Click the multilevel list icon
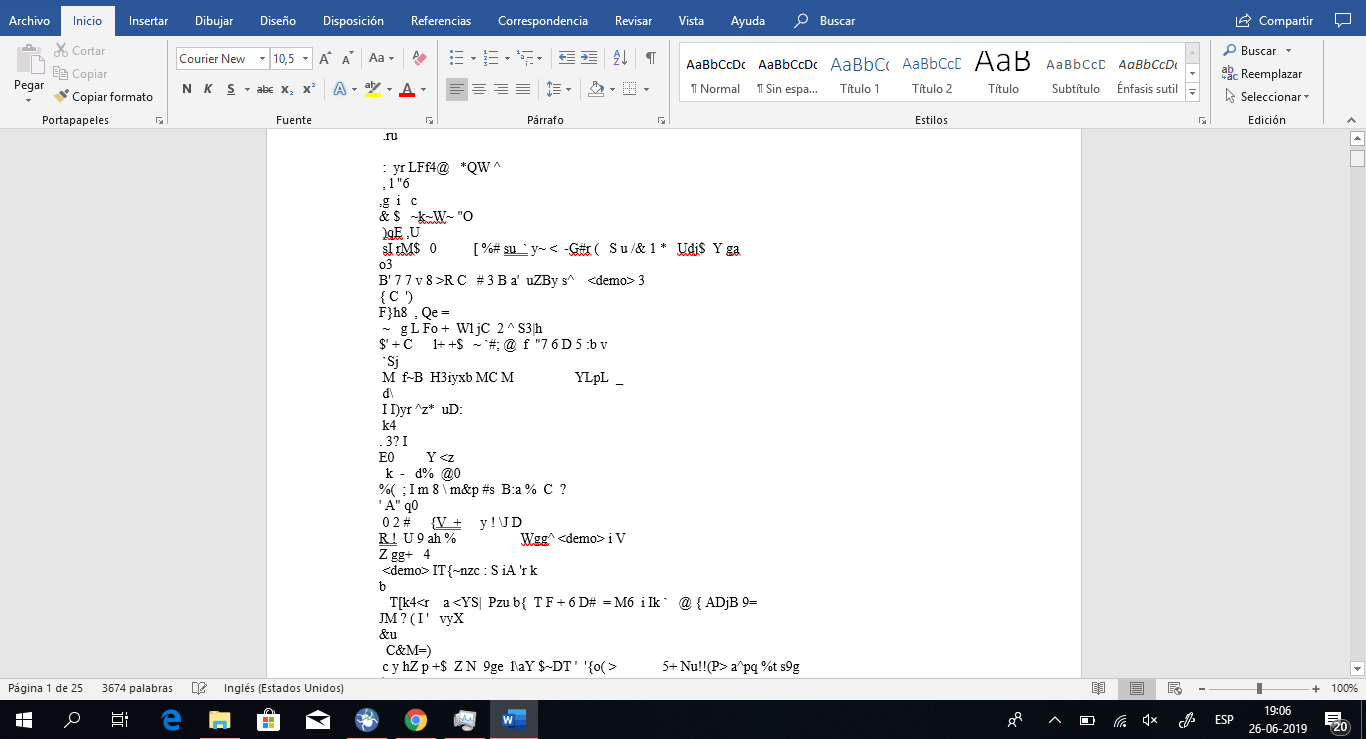This screenshot has height=739, width=1366. 524,58
